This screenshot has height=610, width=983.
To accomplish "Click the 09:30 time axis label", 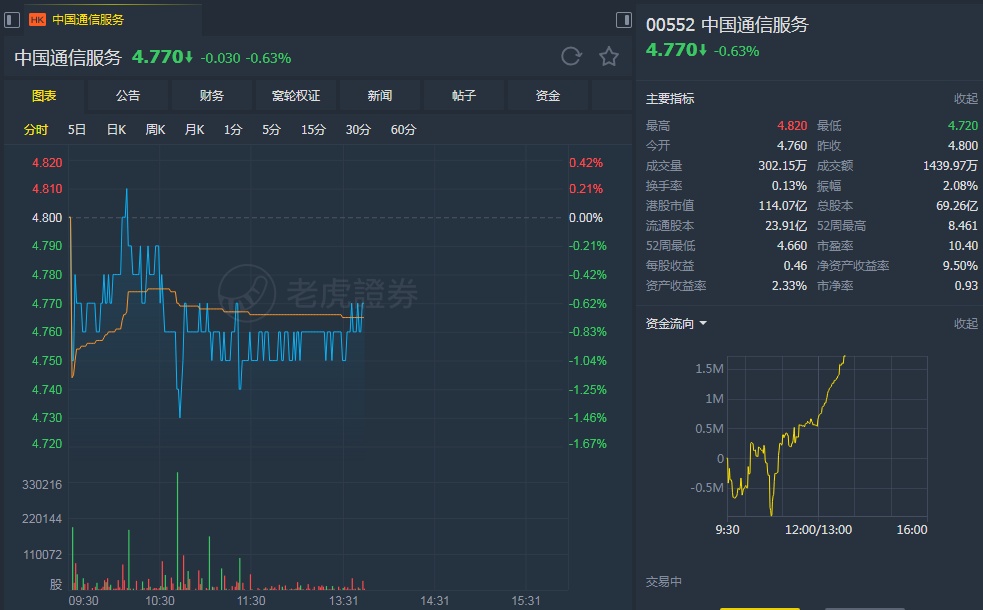I will (83, 601).
